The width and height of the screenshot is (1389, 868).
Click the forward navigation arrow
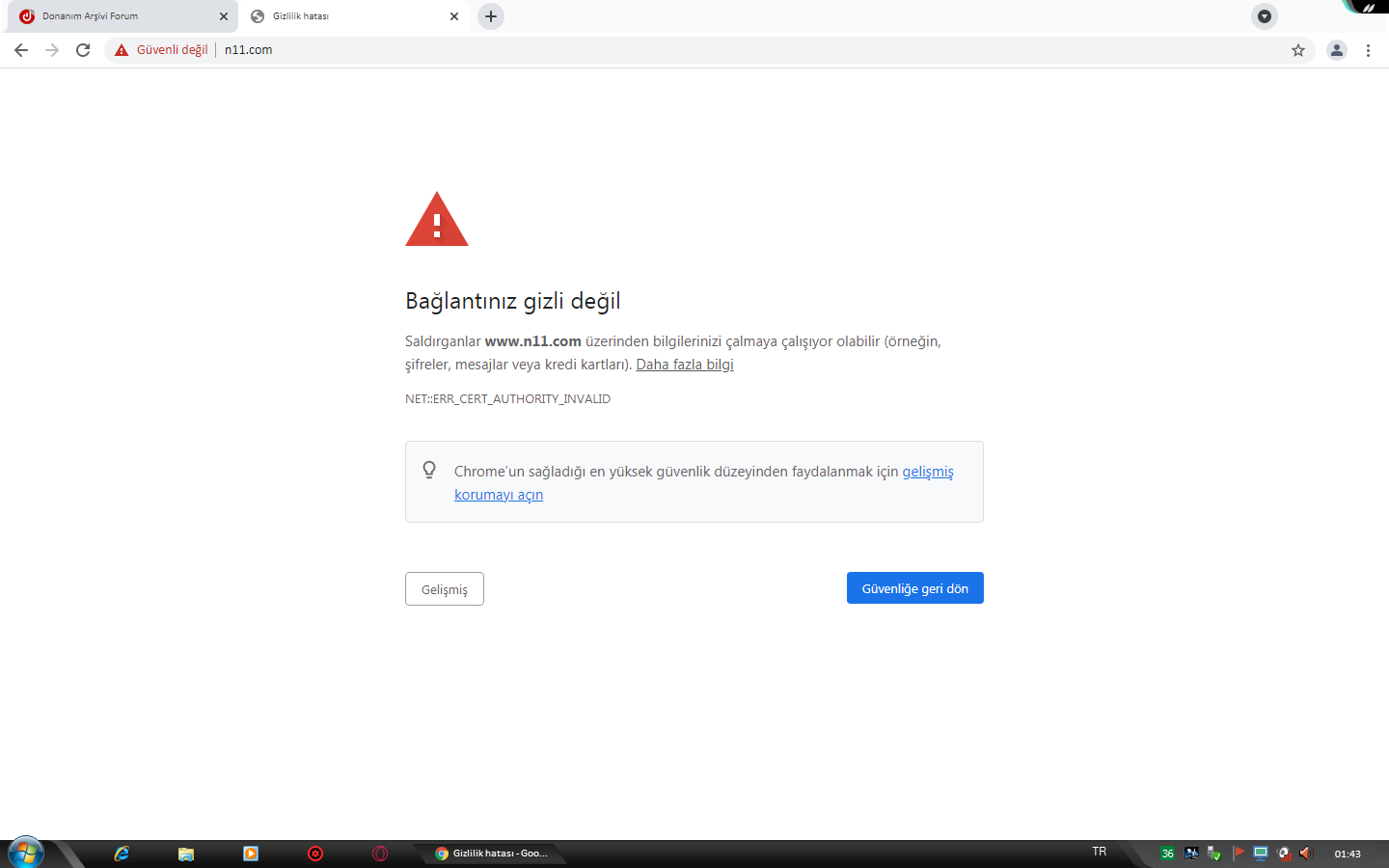[x=52, y=50]
